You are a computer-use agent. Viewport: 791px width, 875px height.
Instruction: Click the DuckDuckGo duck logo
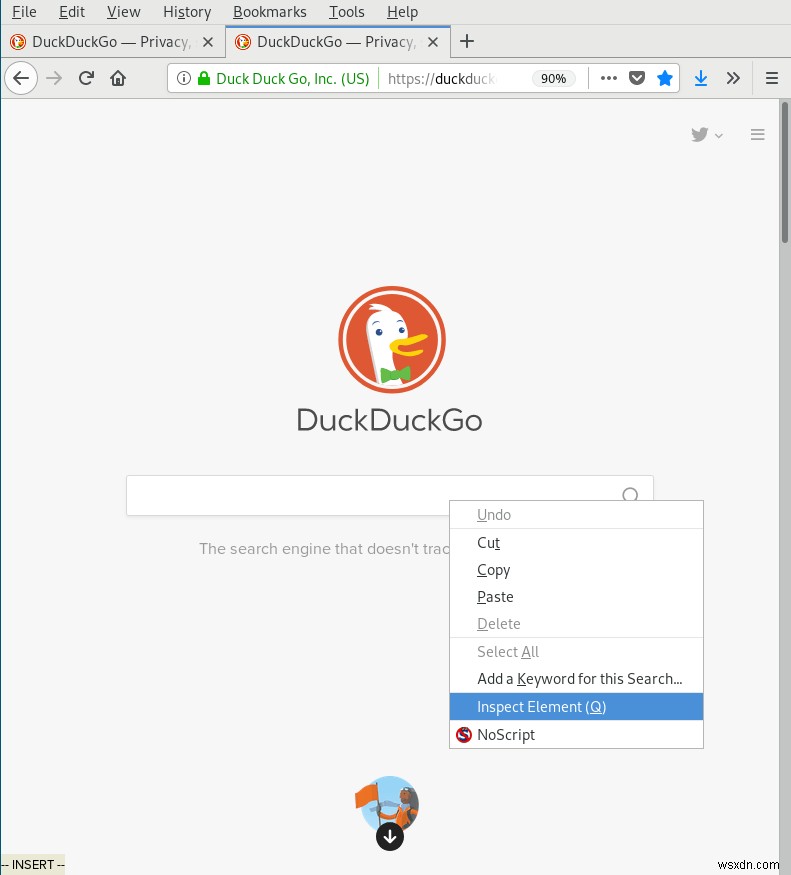(392, 340)
